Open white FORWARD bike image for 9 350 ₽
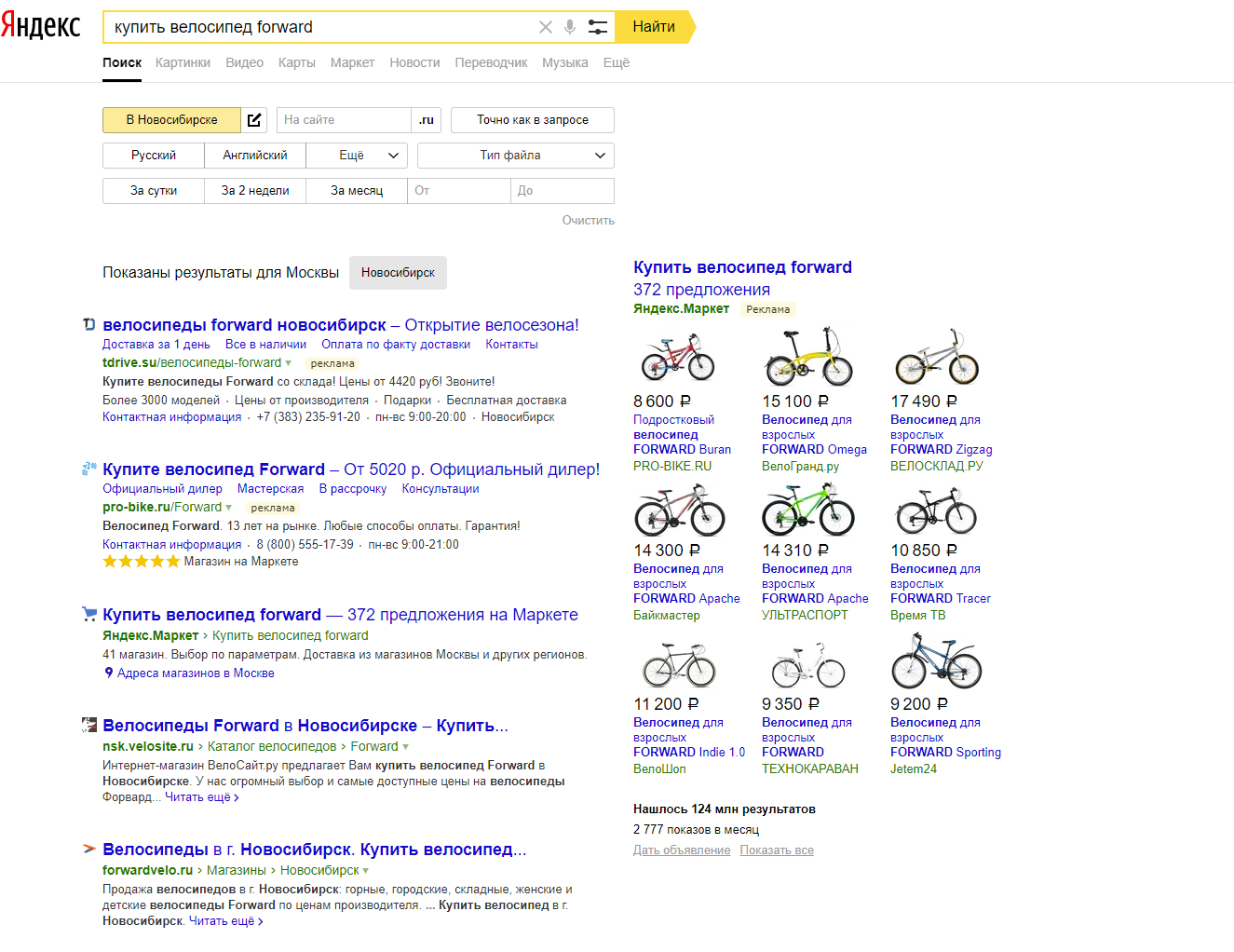Viewport: 1234px width, 952px height. [x=807, y=664]
